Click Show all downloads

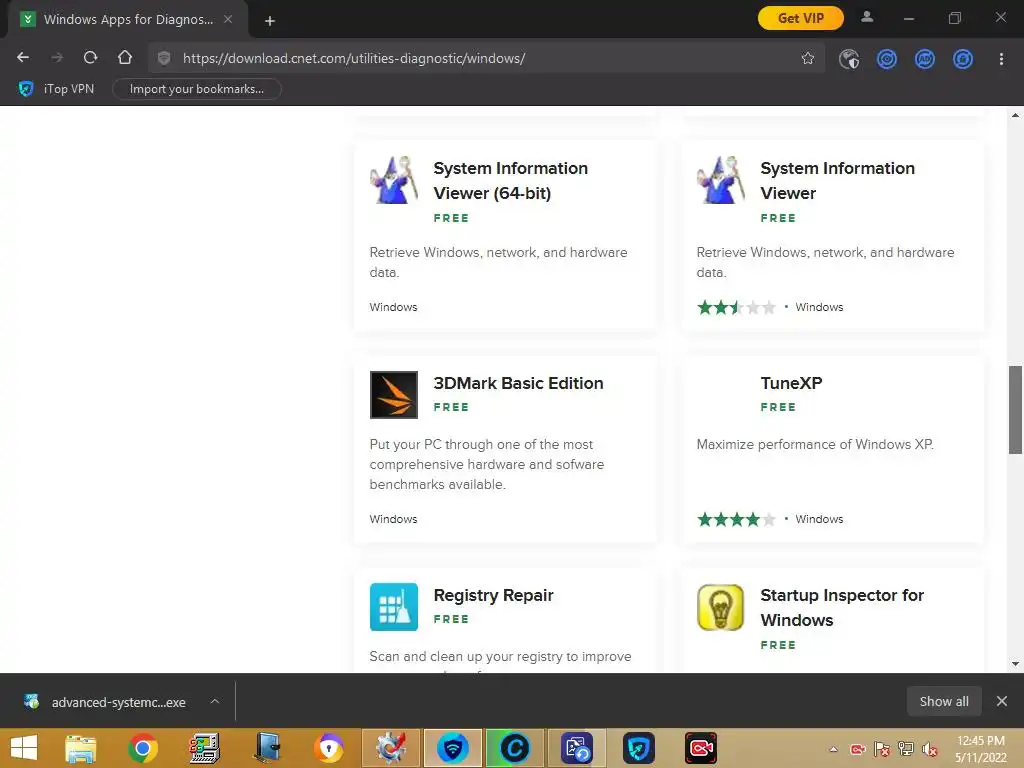[944, 701]
